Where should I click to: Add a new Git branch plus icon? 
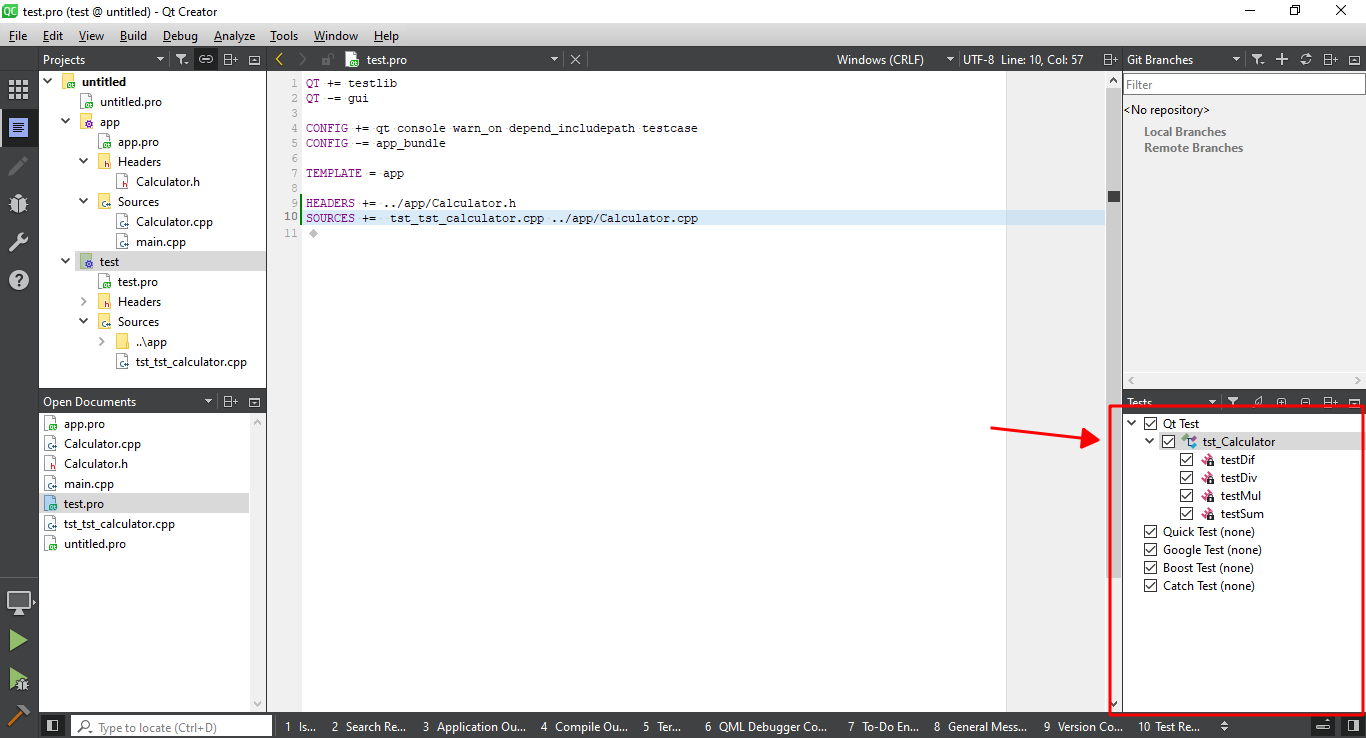[x=1282, y=60]
